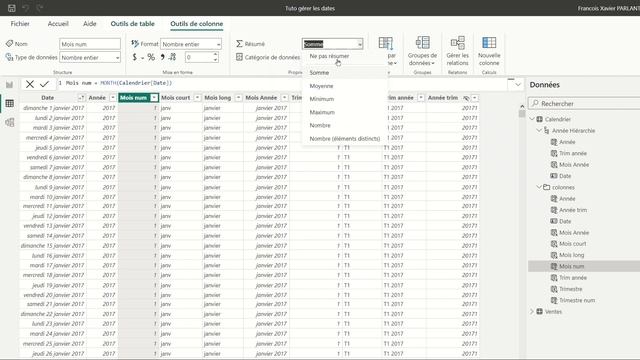The image size is (640, 360).
Task: Open Date column filter dropdown
Action: click(x=81, y=98)
